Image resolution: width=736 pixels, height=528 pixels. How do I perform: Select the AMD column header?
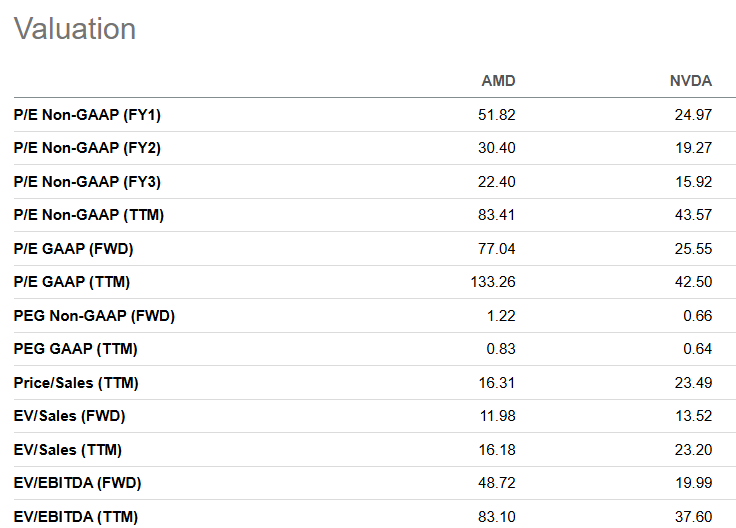[498, 81]
